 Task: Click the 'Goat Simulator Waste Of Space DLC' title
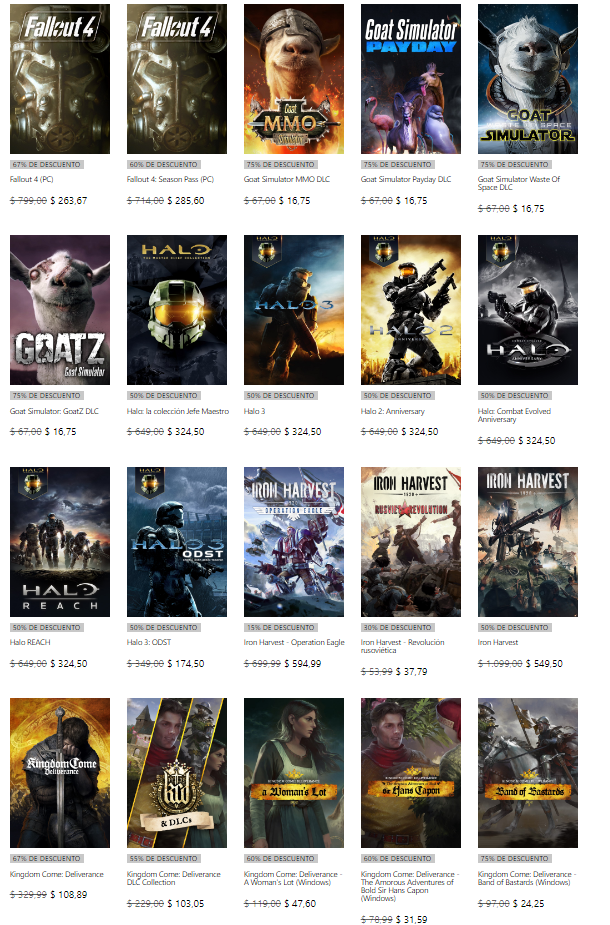pos(518,184)
